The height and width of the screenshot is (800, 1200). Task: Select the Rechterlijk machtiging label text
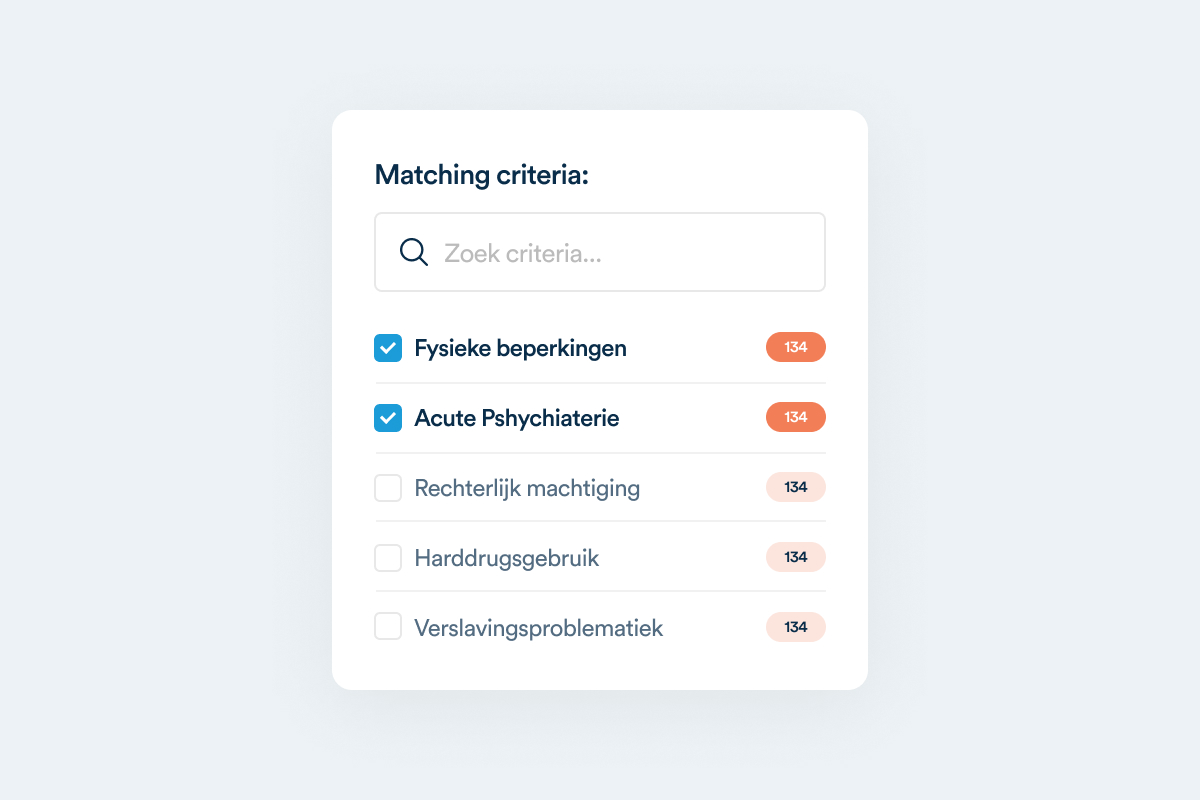[x=527, y=488]
